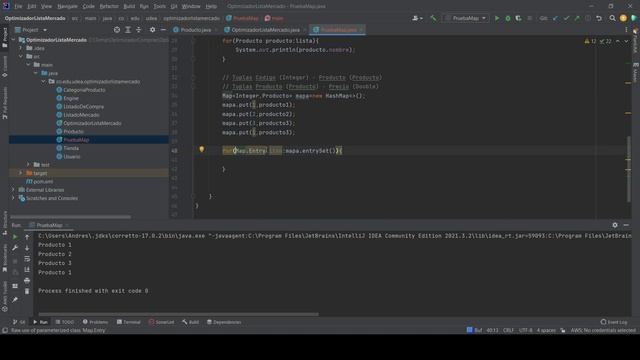Run PruebaMap with the green play icon
The height and width of the screenshot is (360, 640).
(x=497, y=18)
